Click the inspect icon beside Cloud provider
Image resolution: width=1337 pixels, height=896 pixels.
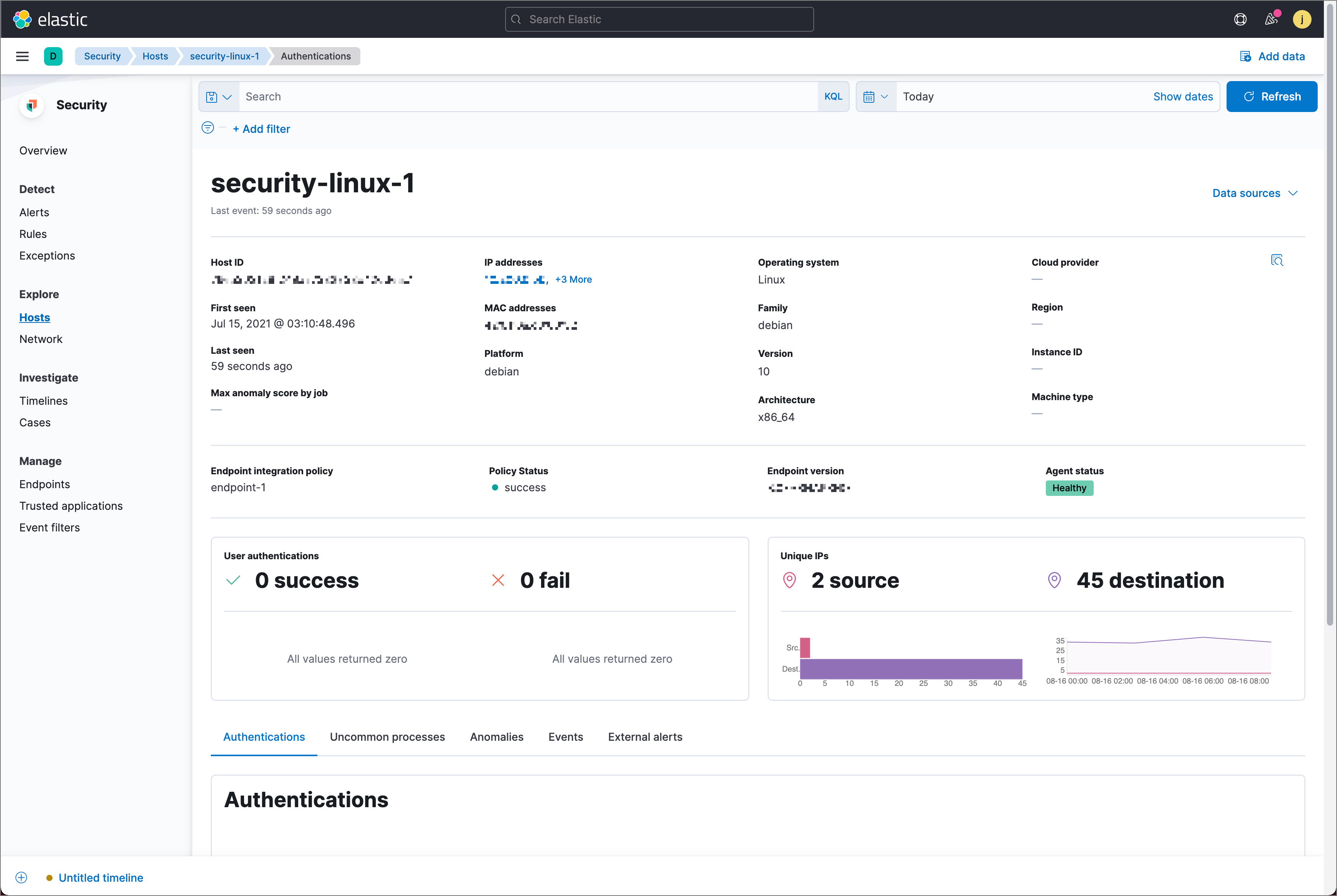point(1276,261)
